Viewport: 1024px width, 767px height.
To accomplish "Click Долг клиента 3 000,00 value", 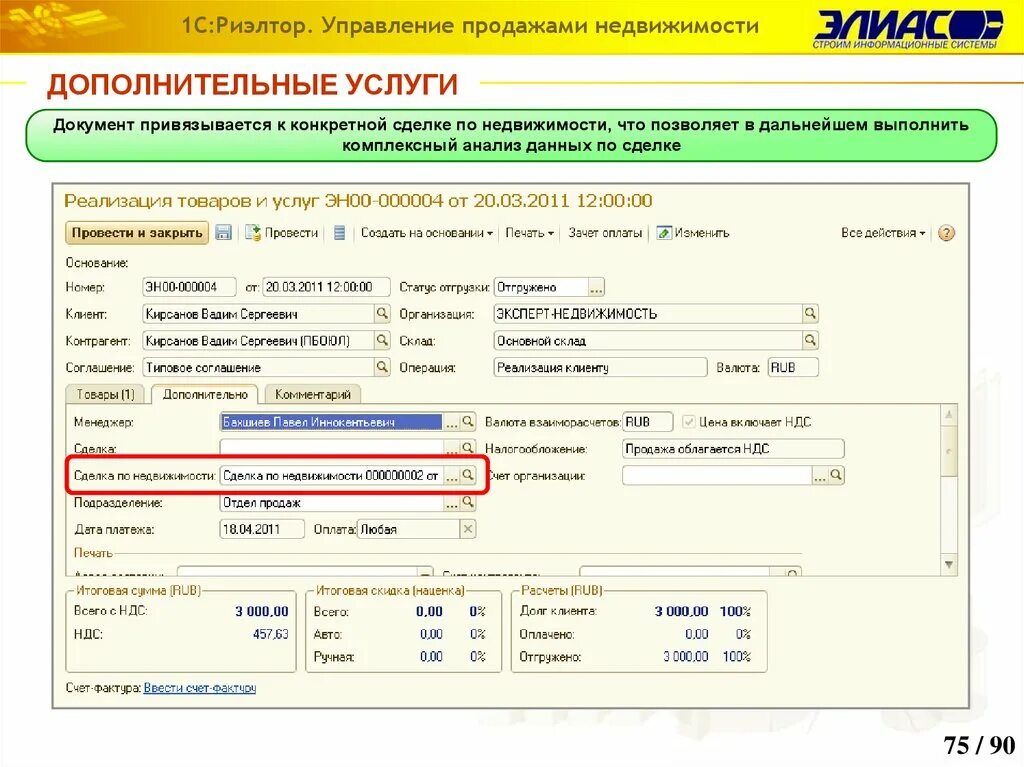I will click(681, 612).
